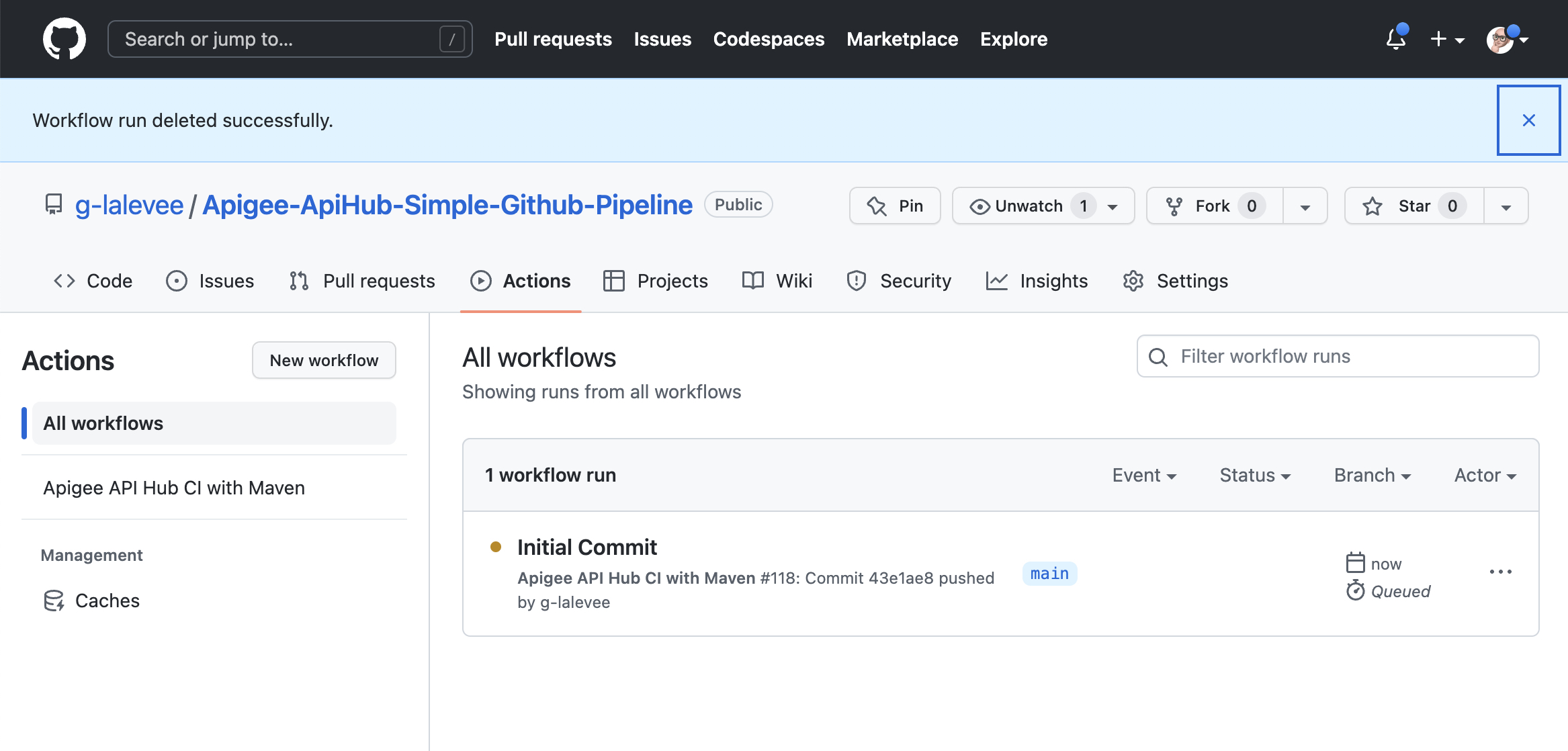Image resolution: width=1568 pixels, height=751 pixels.
Task: Expand the Fork dropdown arrow
Action: click(x=1305, y=206)
